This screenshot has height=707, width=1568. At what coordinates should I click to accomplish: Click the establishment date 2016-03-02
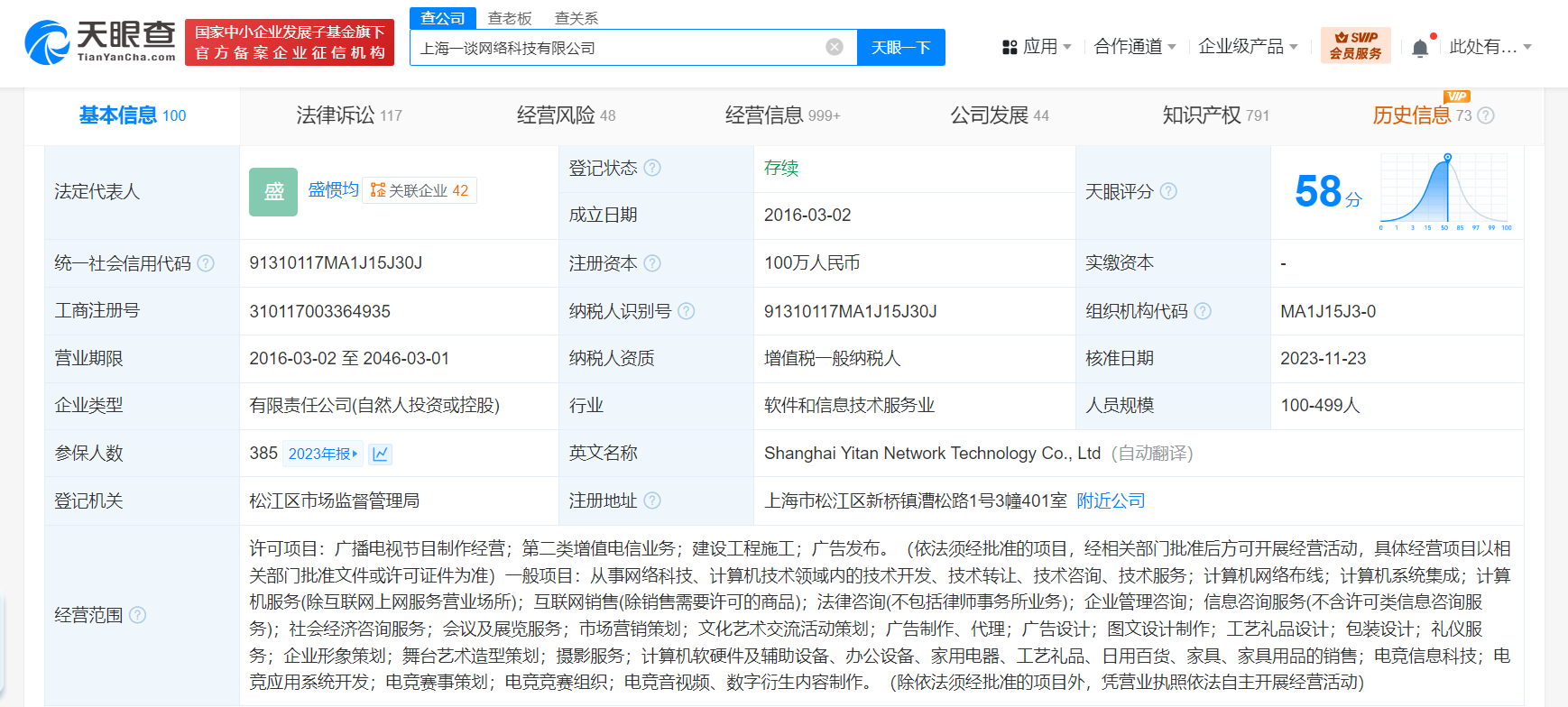[807, 215]
